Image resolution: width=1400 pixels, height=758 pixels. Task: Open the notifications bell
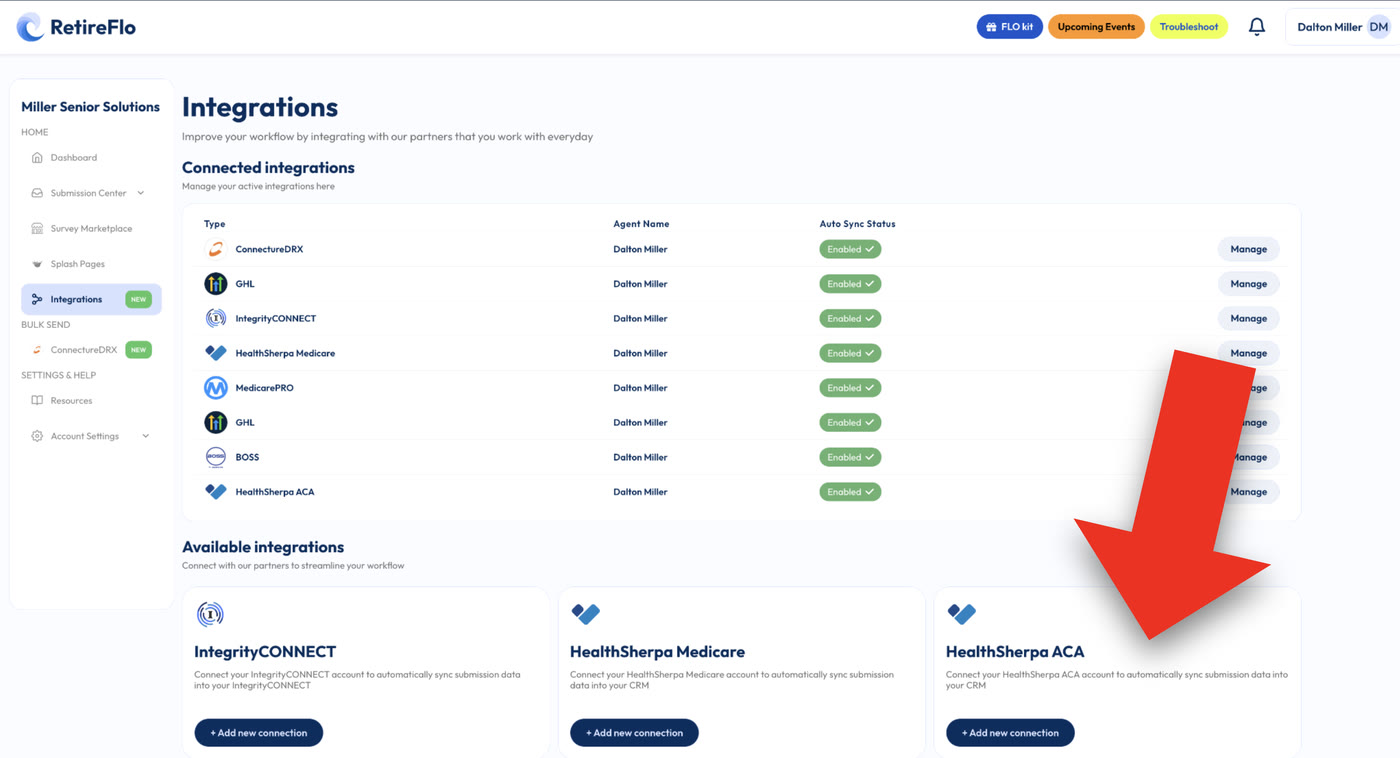pyautogui.click(x=1257, y=27)
